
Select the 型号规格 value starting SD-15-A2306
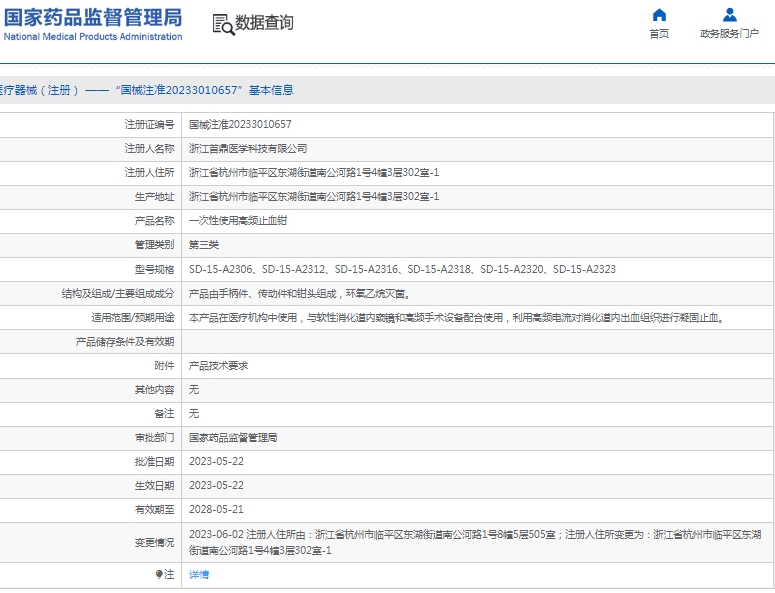coord(402,269)
